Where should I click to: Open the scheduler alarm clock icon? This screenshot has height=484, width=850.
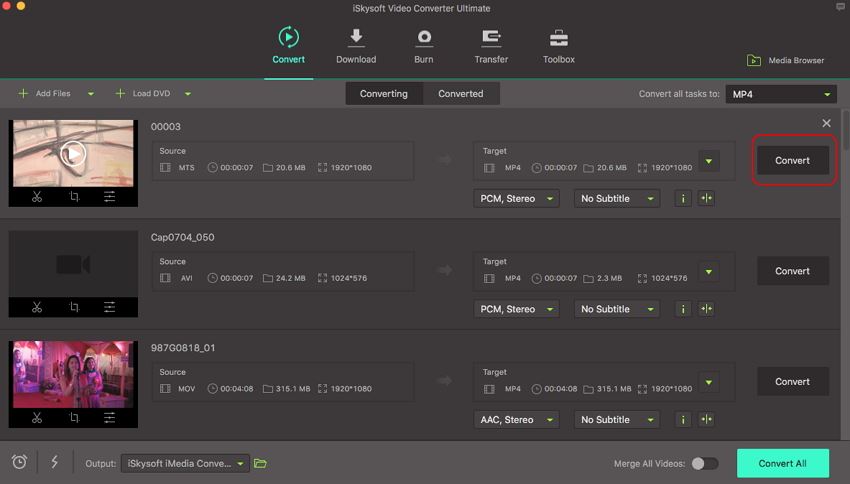click(19, 462)
